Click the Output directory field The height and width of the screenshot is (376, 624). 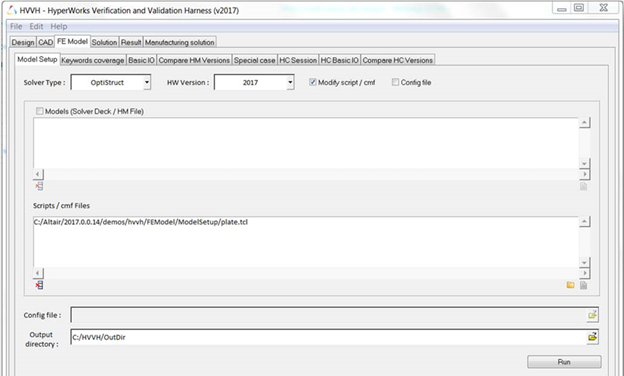tap(329, 337)
